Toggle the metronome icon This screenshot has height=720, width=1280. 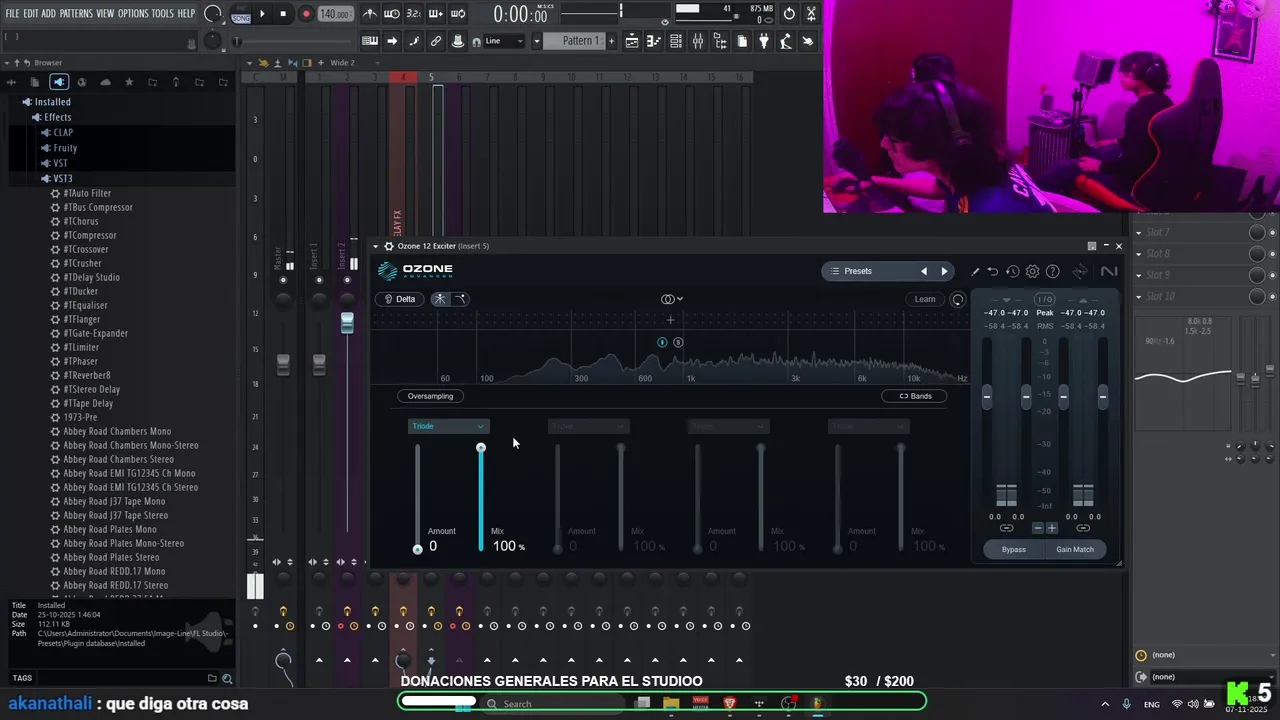coord(370,14)
